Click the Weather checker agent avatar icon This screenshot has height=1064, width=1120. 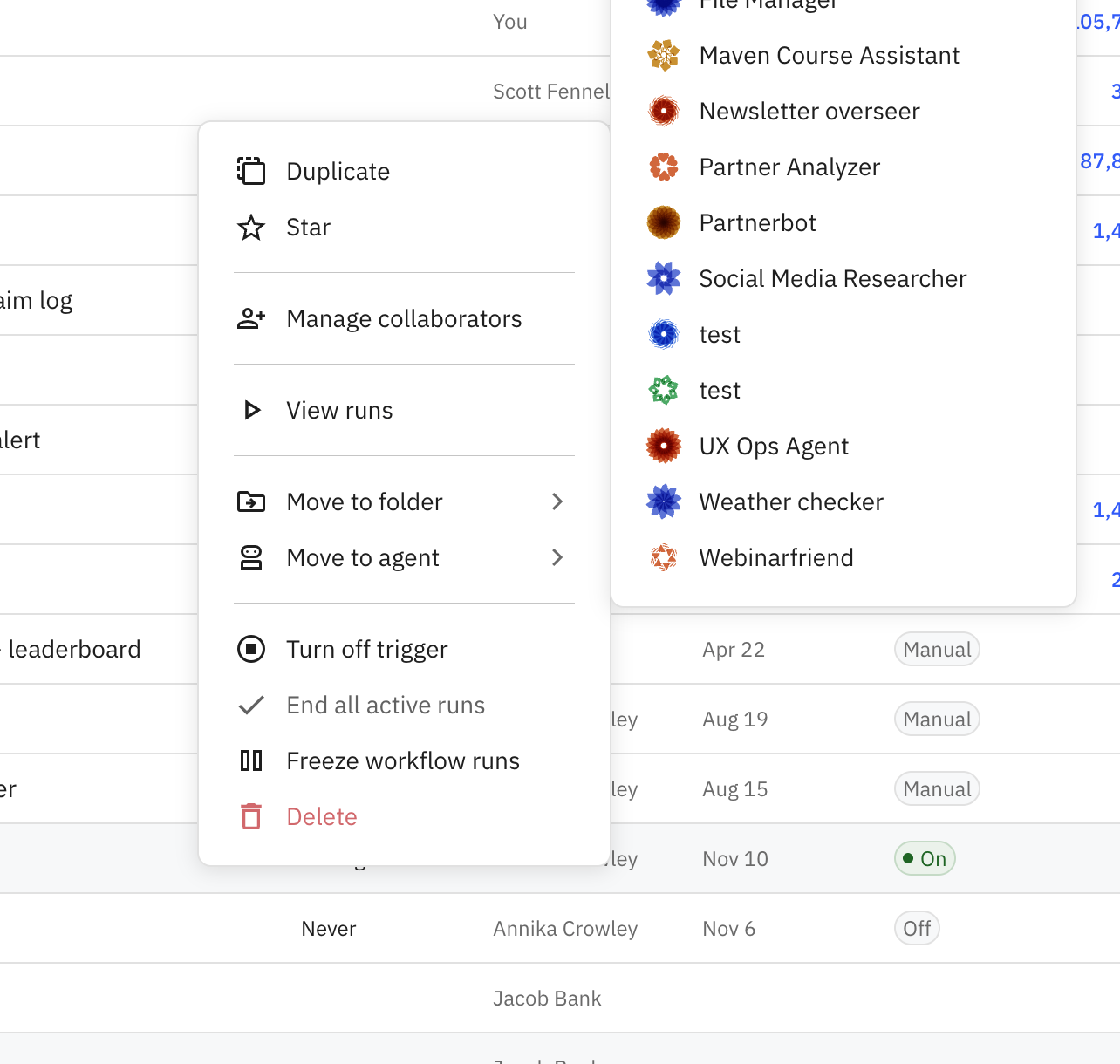click(664, 502)
